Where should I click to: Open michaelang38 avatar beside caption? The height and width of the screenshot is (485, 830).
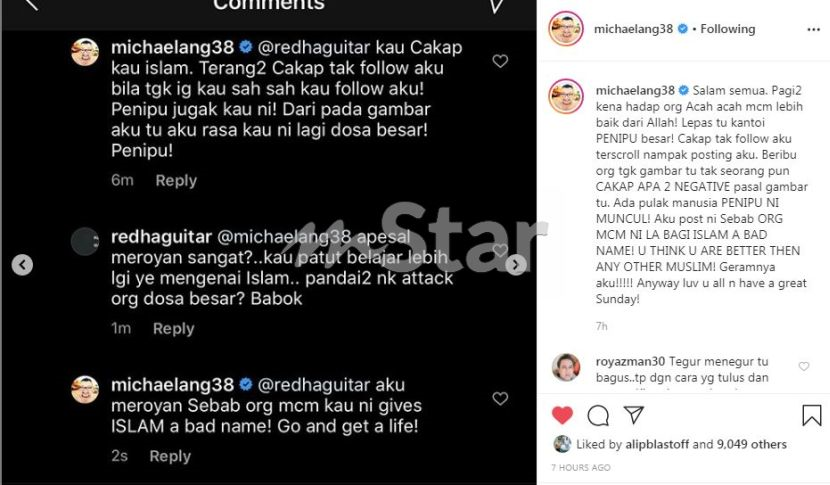566,96
